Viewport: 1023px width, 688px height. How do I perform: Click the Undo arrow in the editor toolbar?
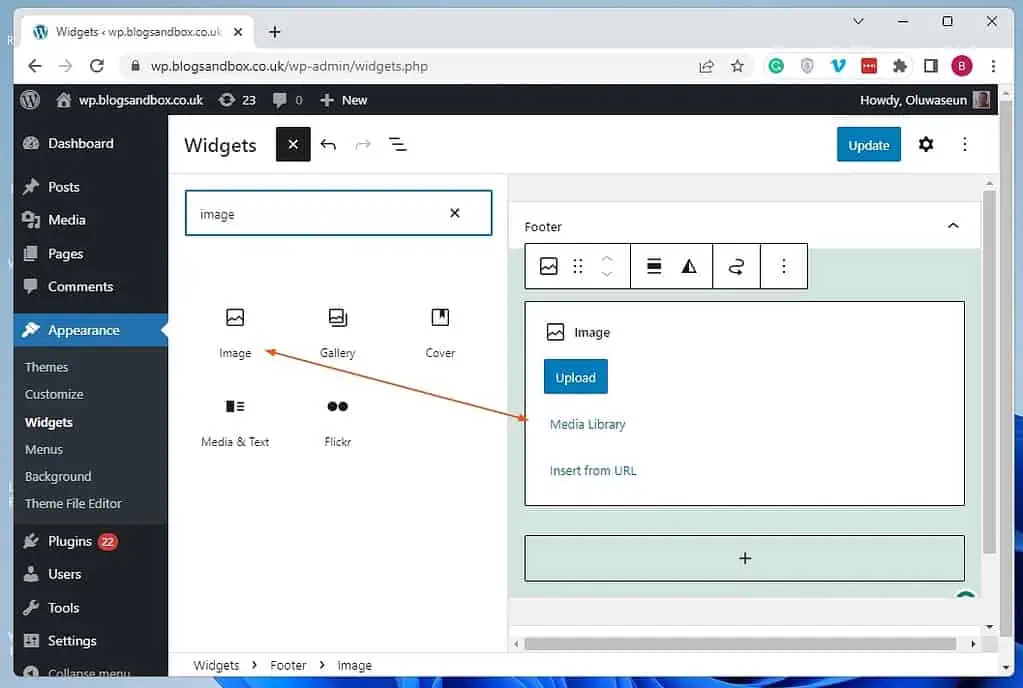329,144
